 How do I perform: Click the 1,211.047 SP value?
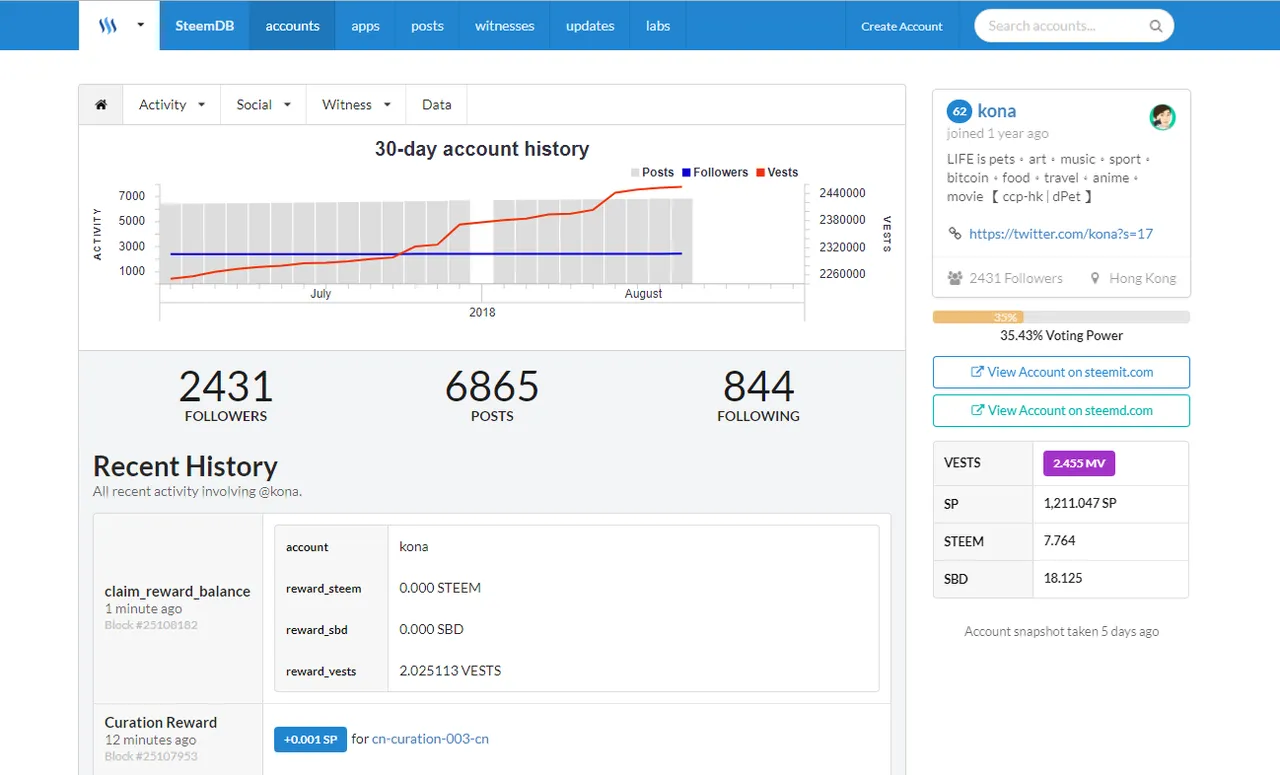[x=1080, y=503]
